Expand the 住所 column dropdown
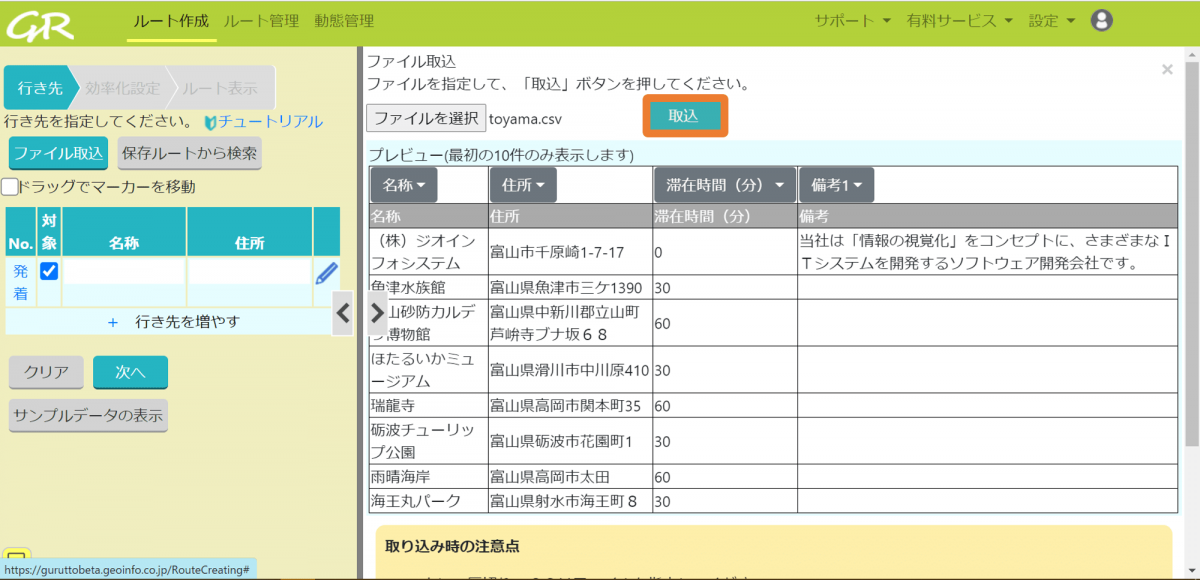Image resolution: width=1200 pixels, height=580 pixels. 523,185
